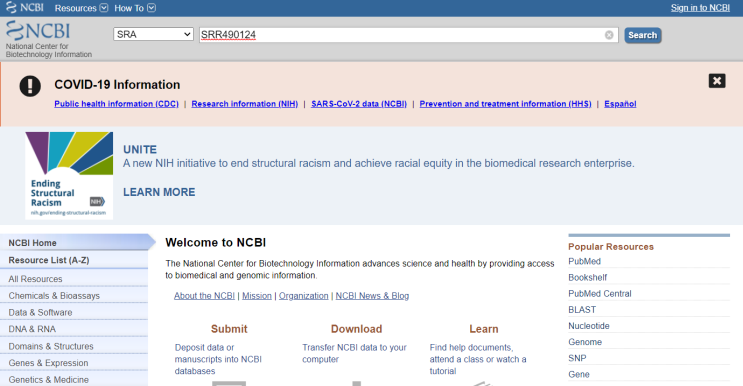
Task: Open About the NCBI link
Action: pyautogui.click(x=204, y=296)
